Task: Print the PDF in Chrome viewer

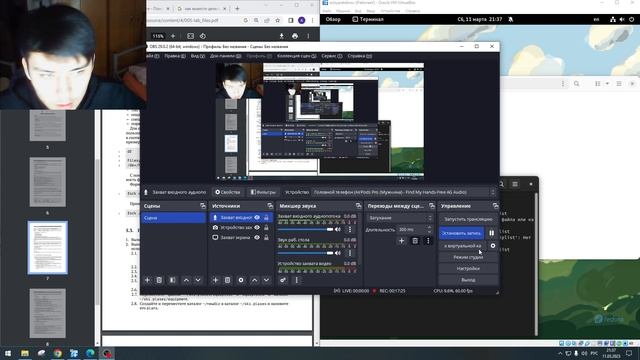Action: [295, 36]
